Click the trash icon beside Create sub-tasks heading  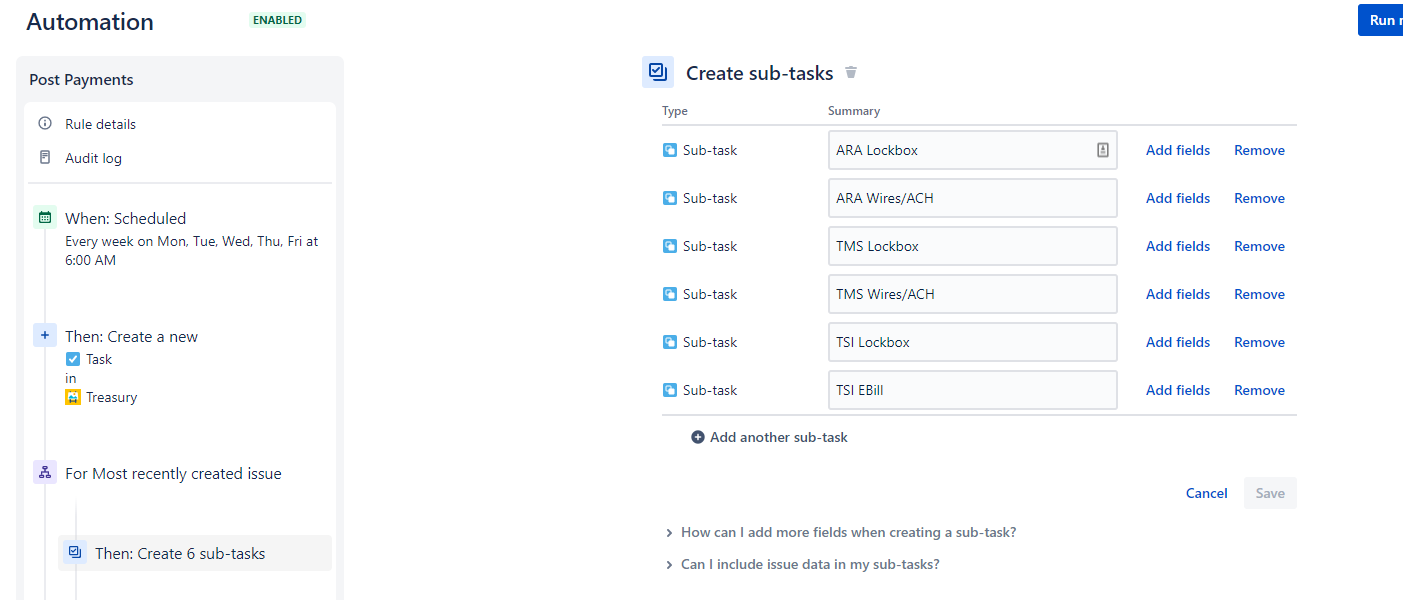pos(850,72)
